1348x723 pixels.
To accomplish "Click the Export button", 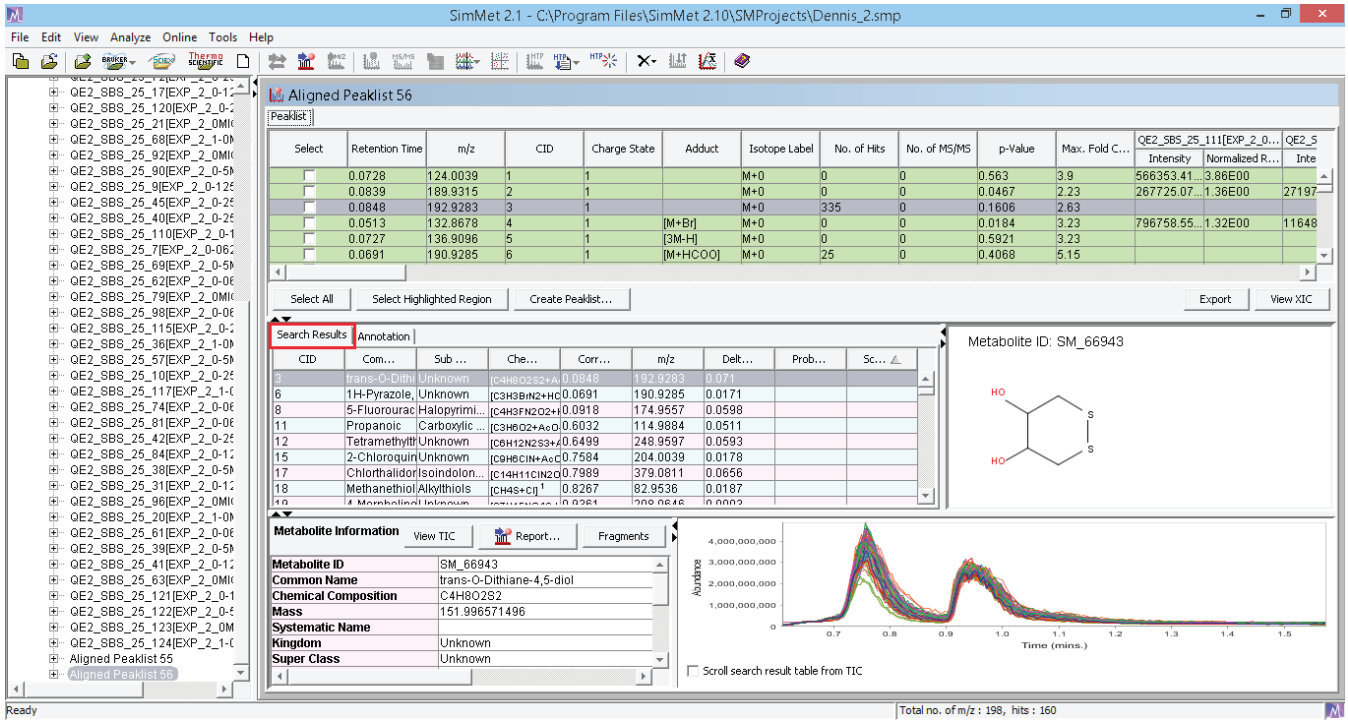I will tap(1216, 299).
